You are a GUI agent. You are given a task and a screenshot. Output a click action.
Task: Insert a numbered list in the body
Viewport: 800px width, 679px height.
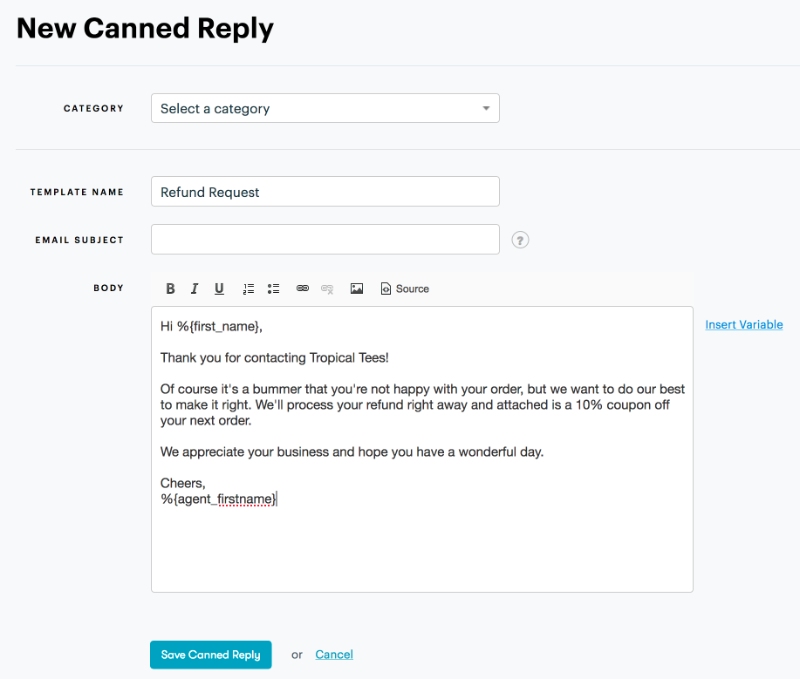(249, 289)
